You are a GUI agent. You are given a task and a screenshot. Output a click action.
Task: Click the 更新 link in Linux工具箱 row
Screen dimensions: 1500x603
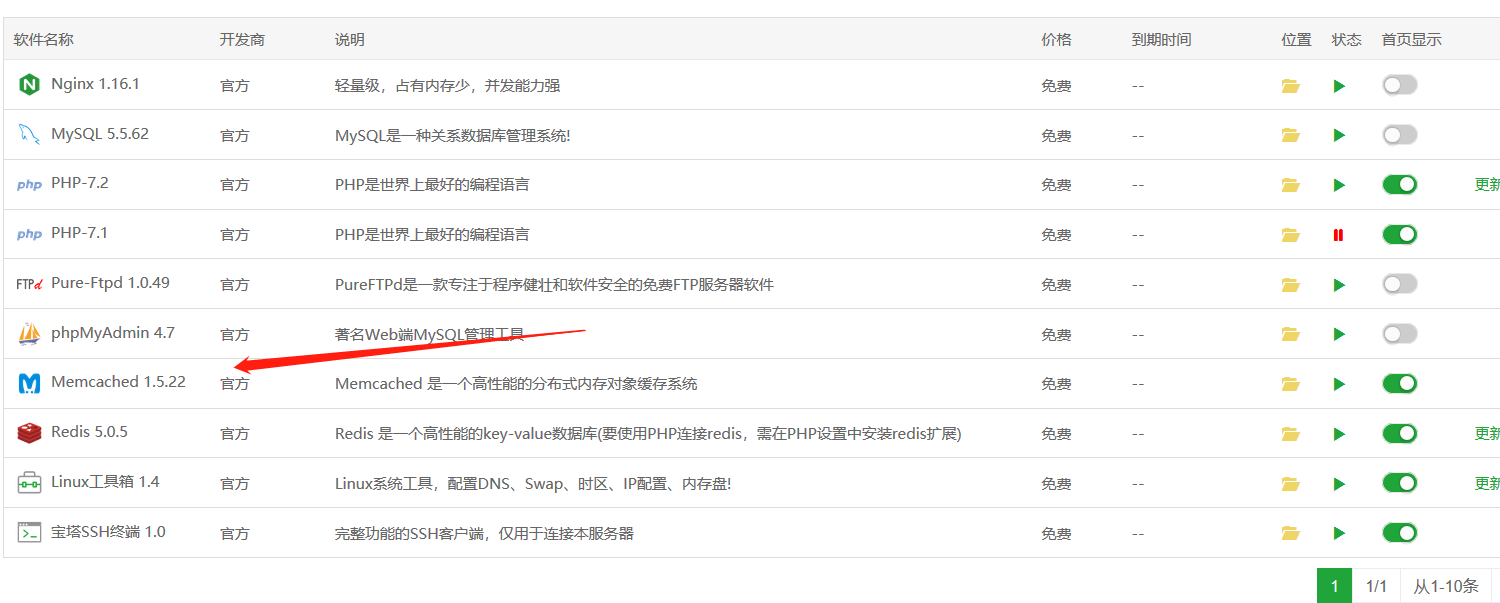[1487, 484]
